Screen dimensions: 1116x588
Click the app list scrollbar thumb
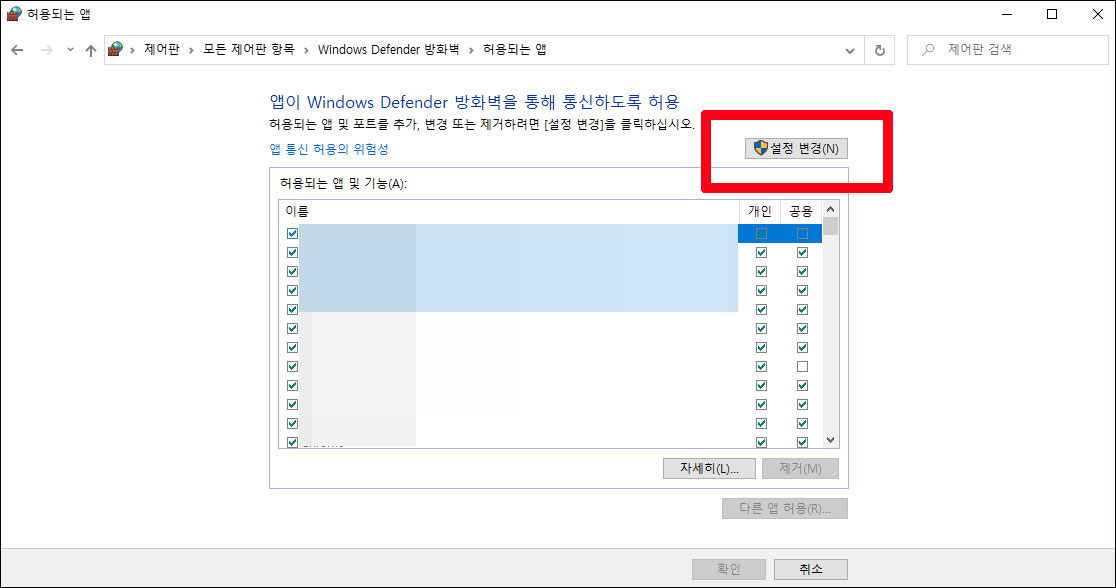point(830,226)
